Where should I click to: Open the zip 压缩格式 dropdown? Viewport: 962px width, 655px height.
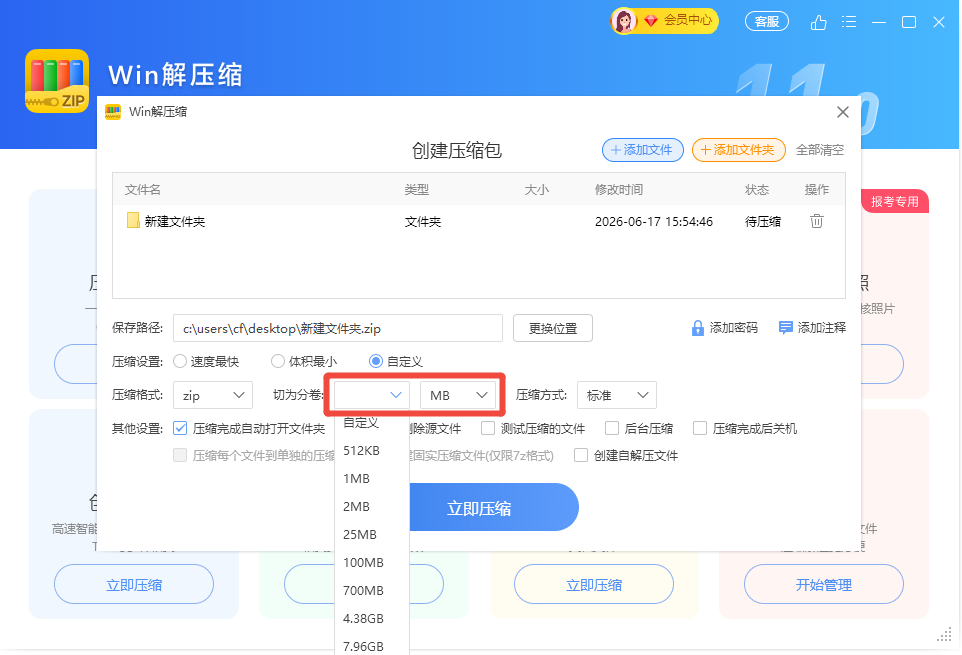(x=213, y=395)
